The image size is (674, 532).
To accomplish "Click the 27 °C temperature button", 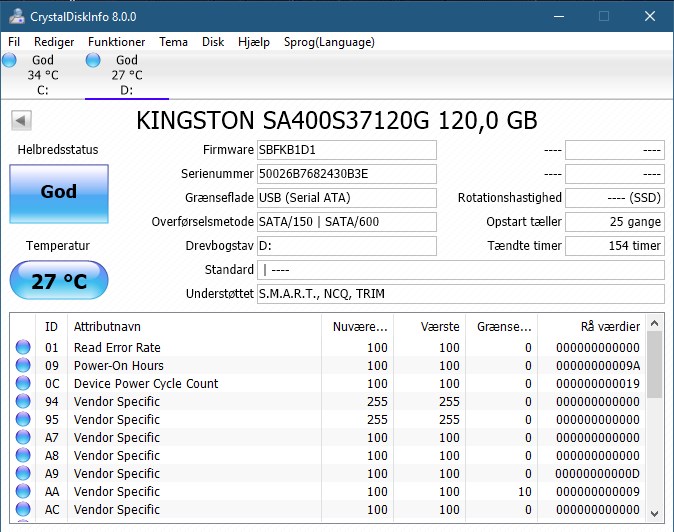I will (59, 281).
